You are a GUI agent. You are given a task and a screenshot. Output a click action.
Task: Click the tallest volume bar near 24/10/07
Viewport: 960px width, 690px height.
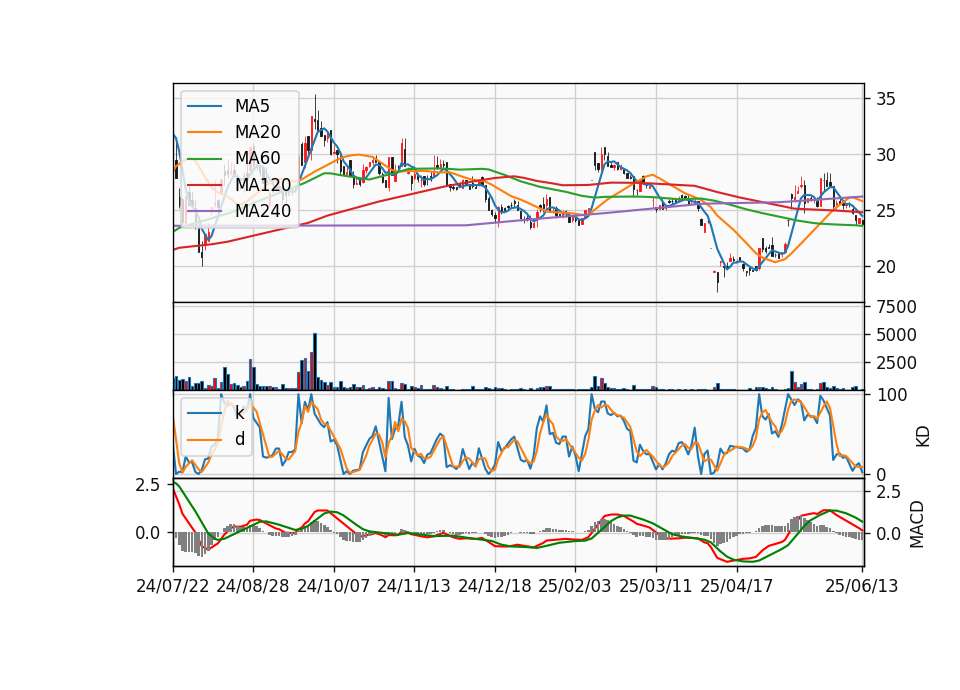[x=315, y=362]
